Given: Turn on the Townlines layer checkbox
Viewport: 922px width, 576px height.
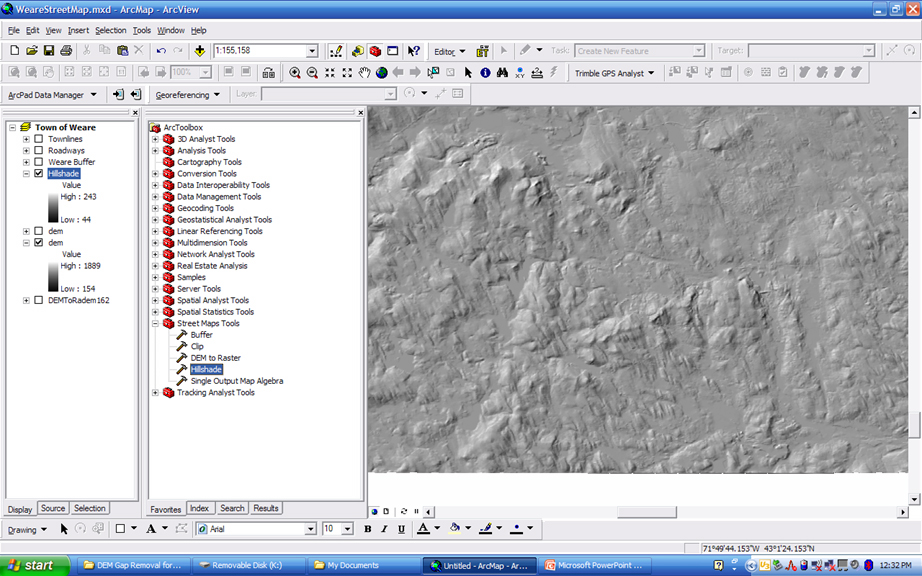Looking at the screenshot, I should [x=38, y=139].
